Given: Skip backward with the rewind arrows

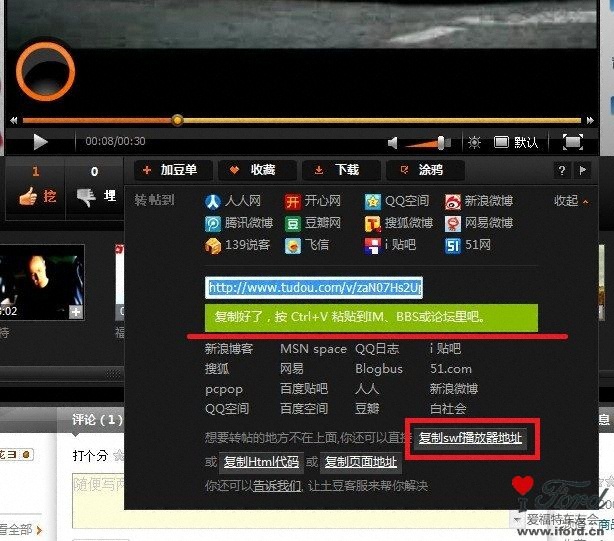Looking at the screenshot, I should [14, 120].
